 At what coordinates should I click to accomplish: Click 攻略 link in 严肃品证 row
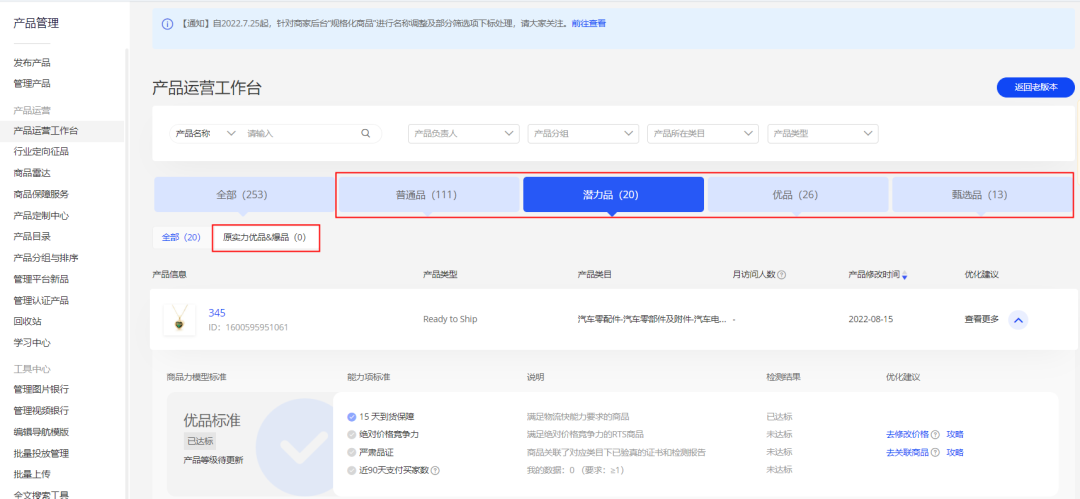(x=955, y=453)
